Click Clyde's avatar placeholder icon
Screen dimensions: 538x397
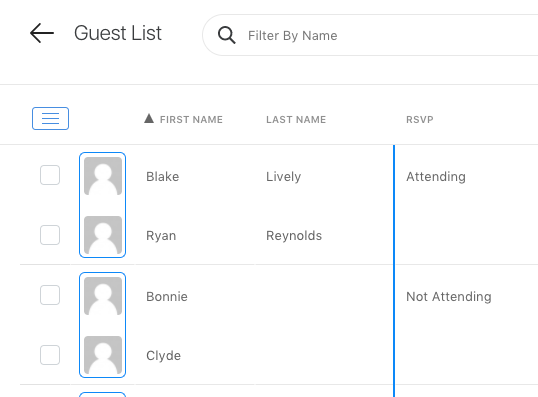(103, 355)
